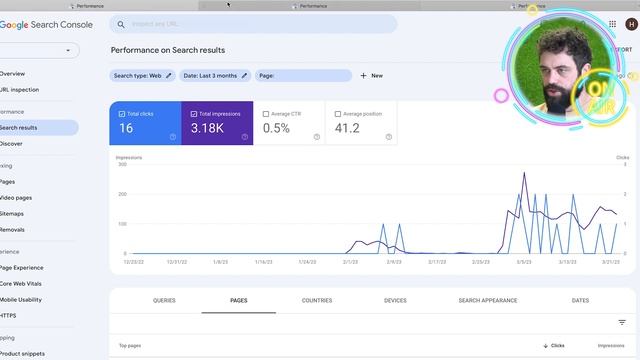Switch to the middle Performance browser tab
The height and width of the screenshot is (360, 640).
point(309,6)
